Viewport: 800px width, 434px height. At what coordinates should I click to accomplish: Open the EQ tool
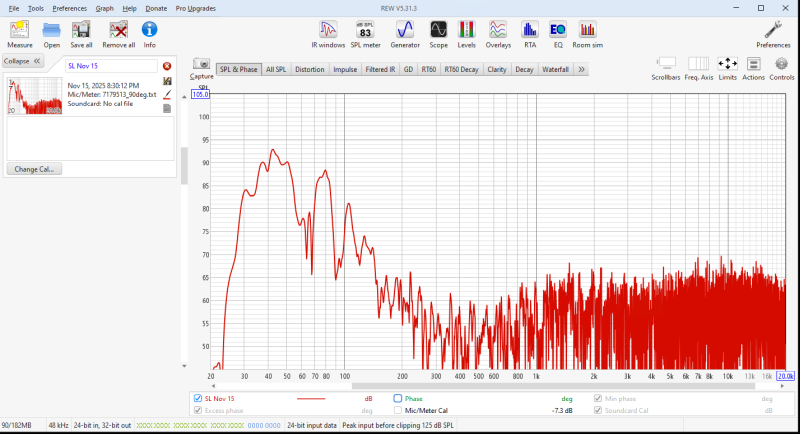click(x=557, y=32)
